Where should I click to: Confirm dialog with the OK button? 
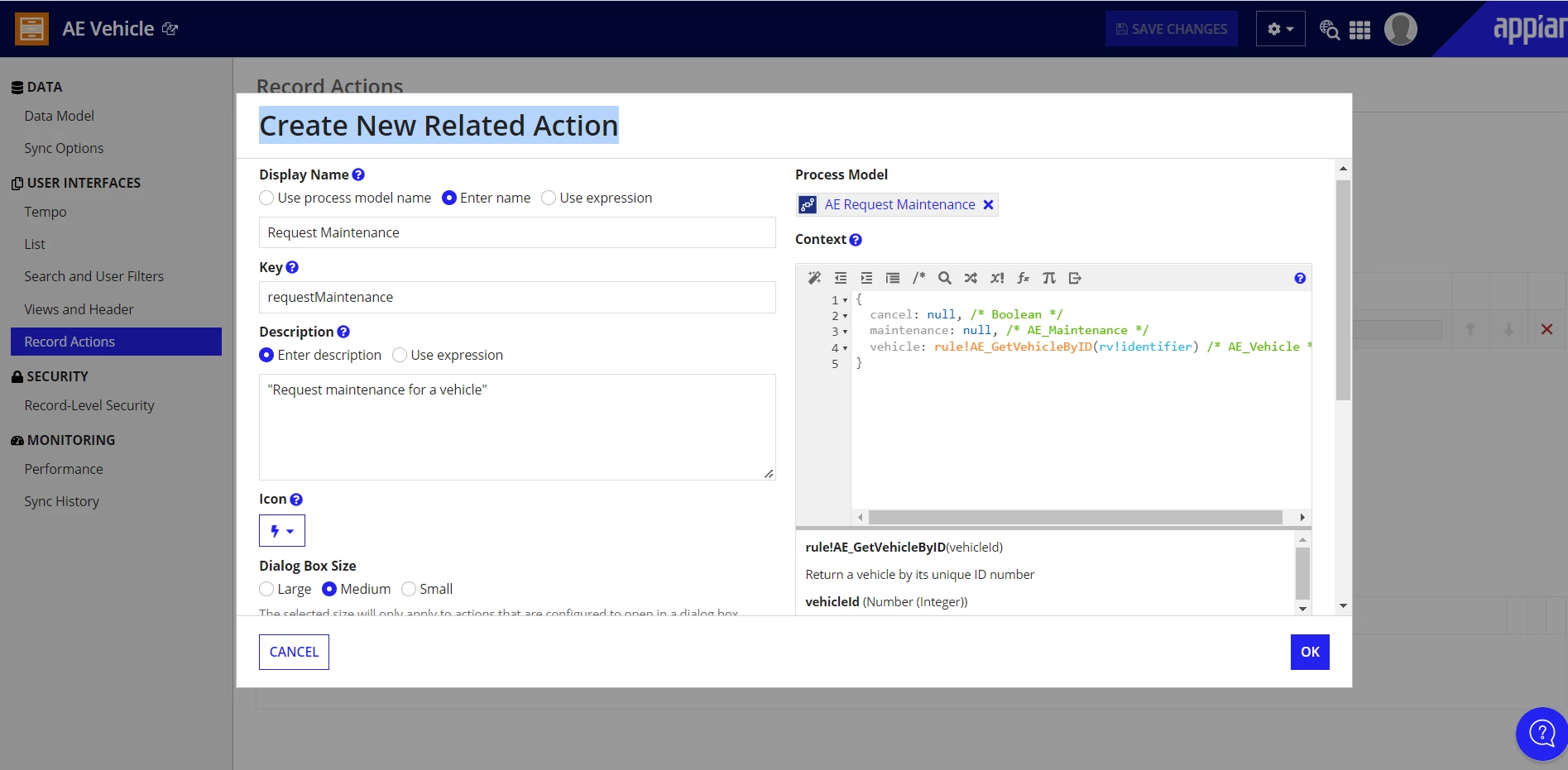pyautogui.click(x=1310, y=652)
